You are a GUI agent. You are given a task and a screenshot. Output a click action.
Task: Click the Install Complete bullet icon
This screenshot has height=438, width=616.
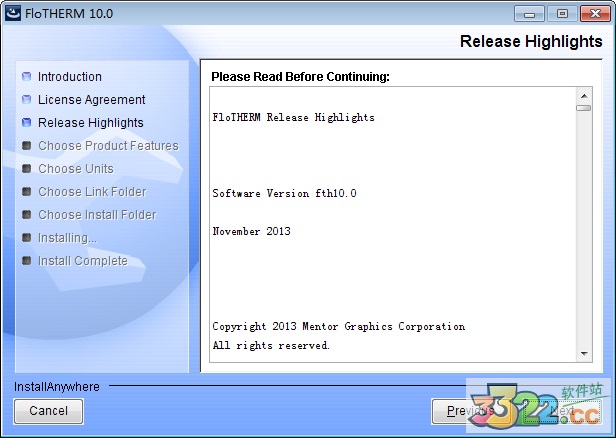coord(26,260)
